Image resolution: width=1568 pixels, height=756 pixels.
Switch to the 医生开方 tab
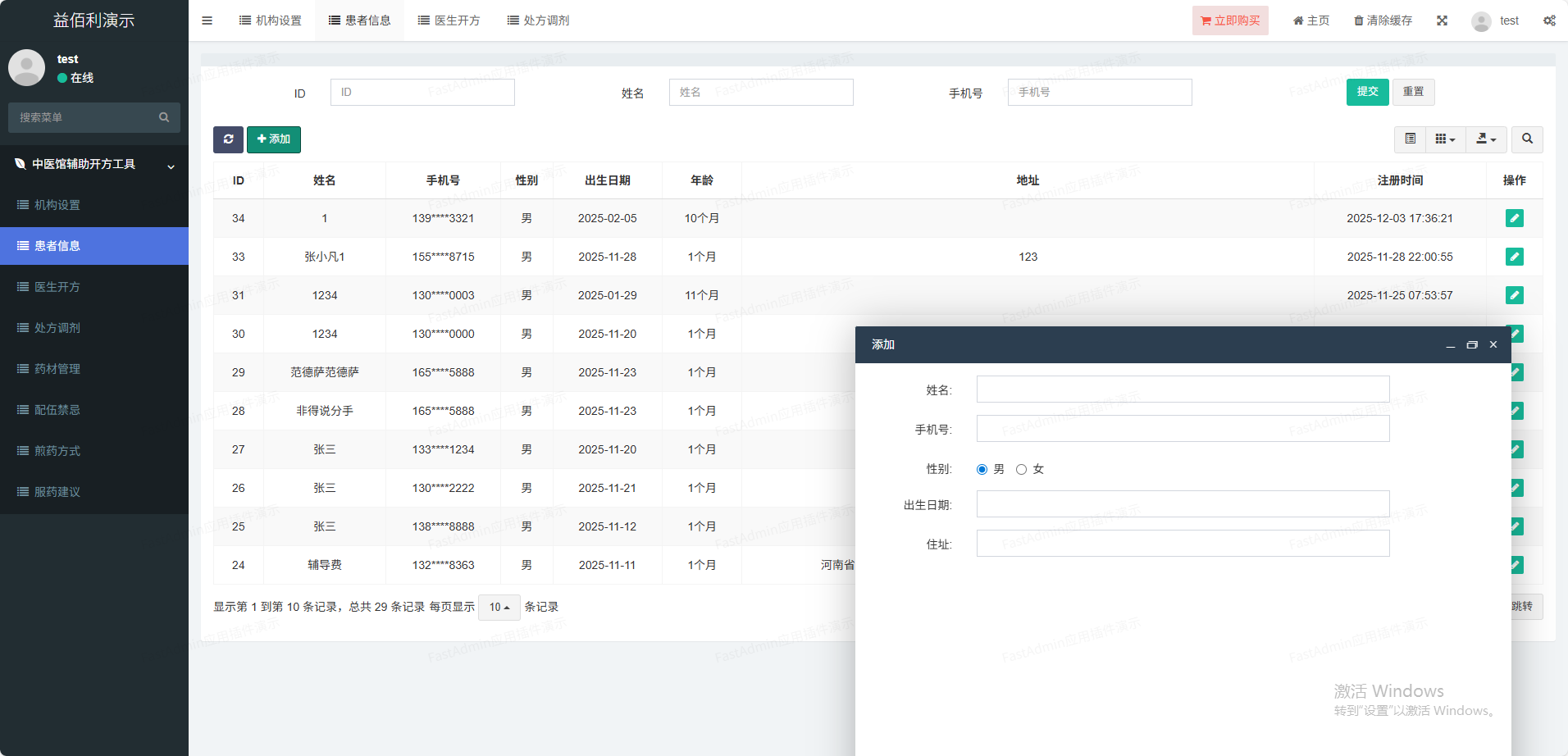[x=449, y=20]
